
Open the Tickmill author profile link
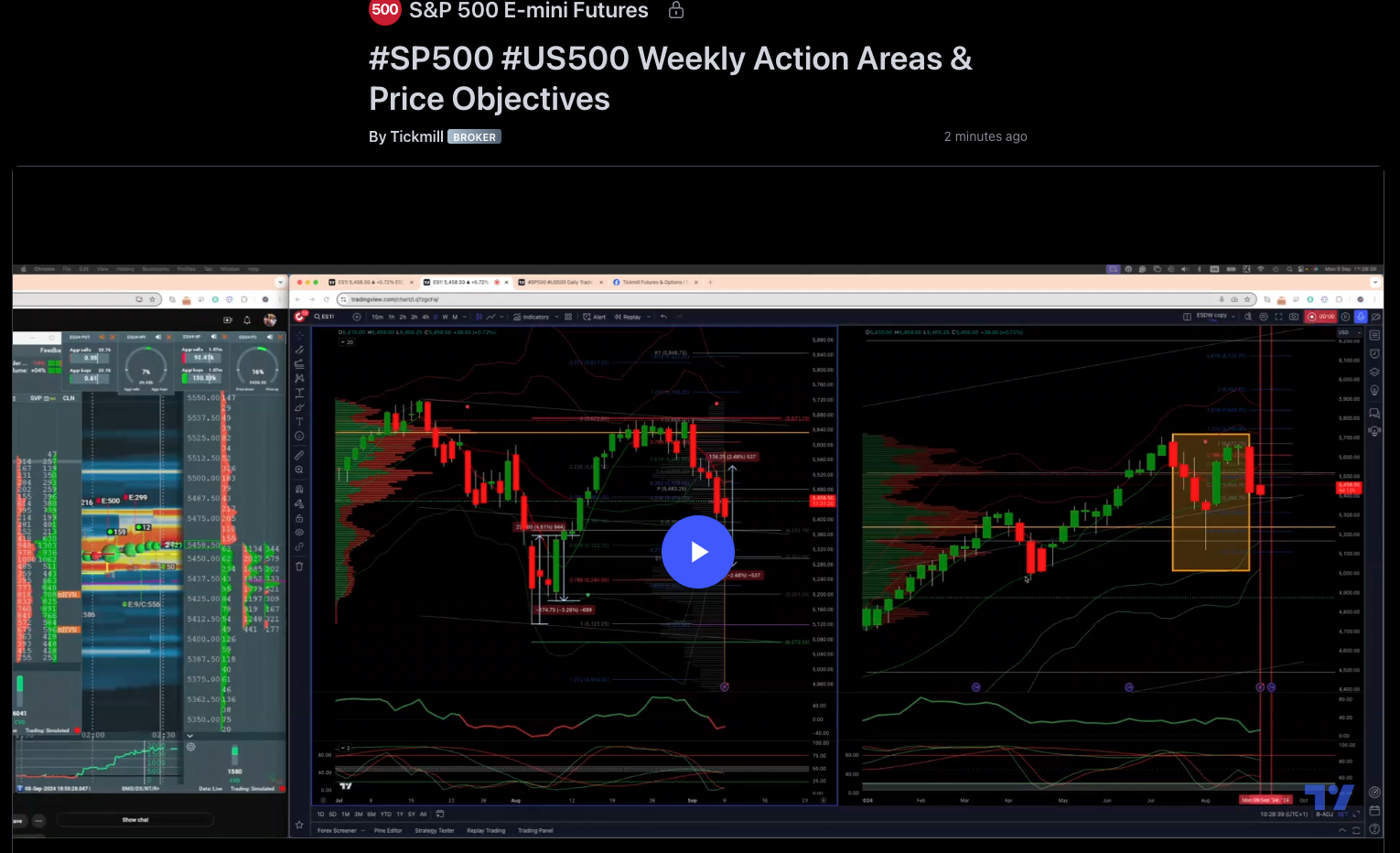coord(416,136)
